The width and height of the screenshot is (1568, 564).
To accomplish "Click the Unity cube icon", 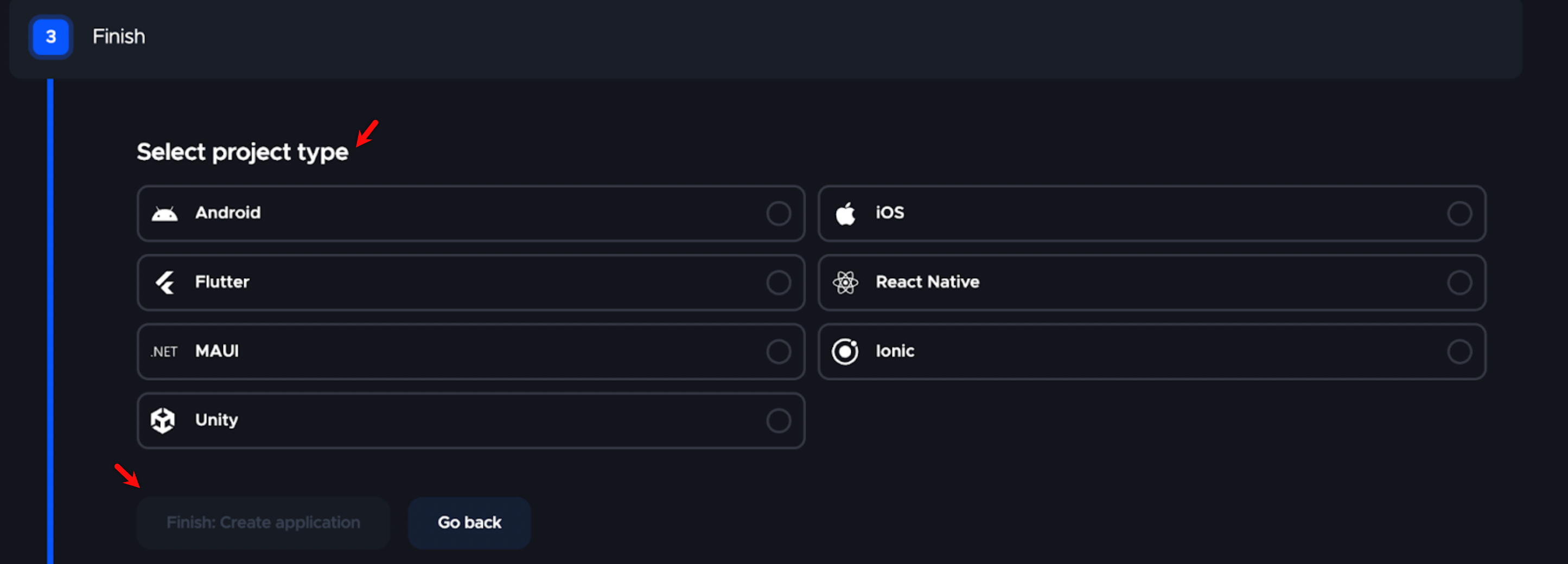I will point(162,420).
